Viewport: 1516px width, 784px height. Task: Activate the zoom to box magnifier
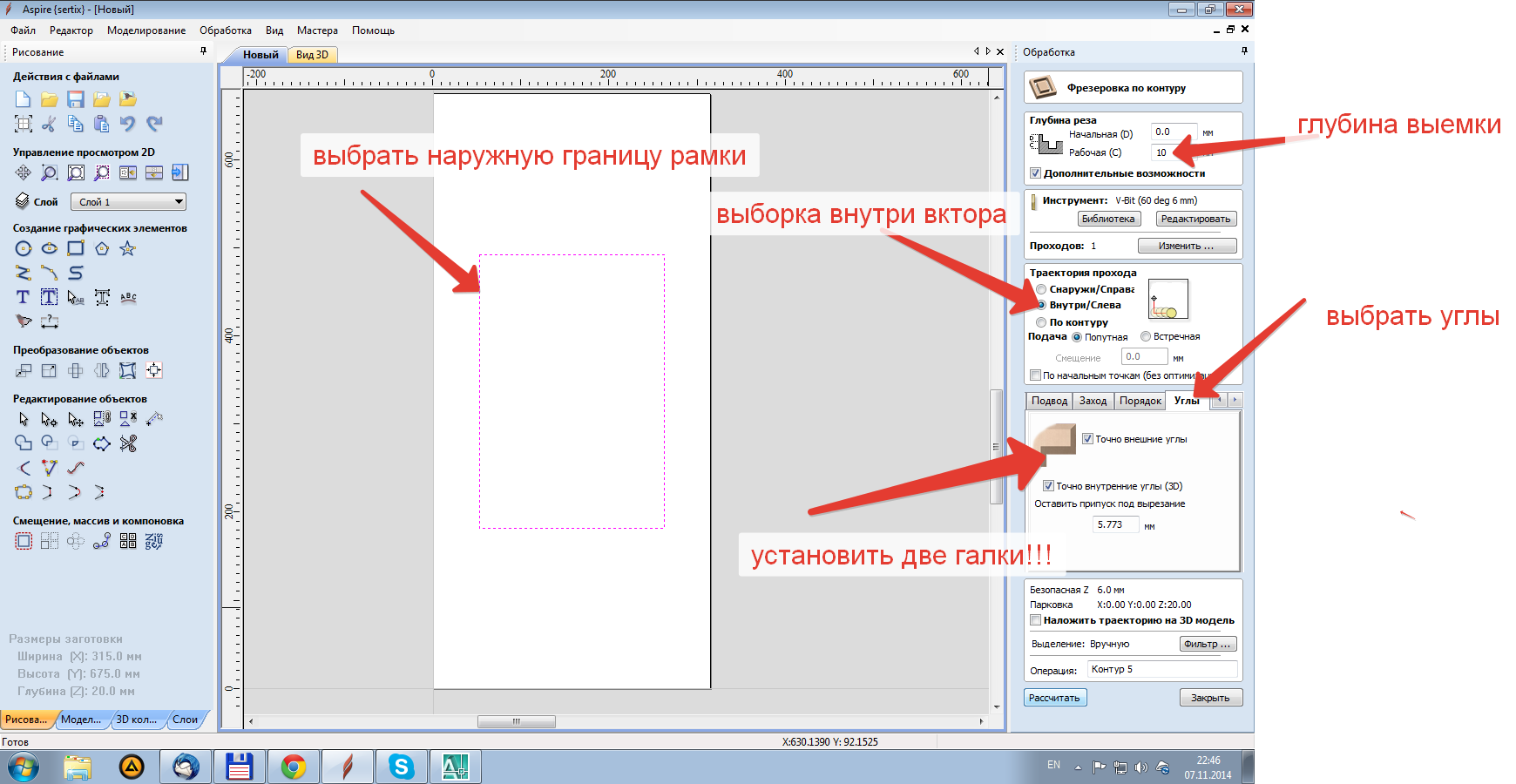(50, 172)
